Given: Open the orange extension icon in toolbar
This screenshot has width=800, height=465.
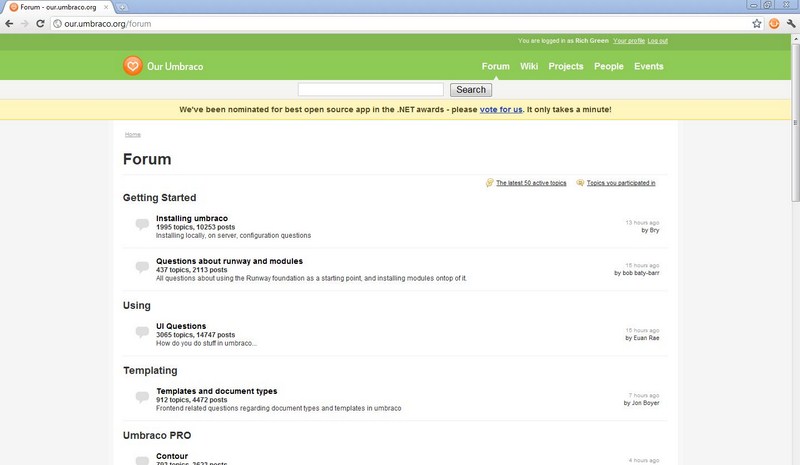Looking at the screenshot, I should tap(774, 23).
